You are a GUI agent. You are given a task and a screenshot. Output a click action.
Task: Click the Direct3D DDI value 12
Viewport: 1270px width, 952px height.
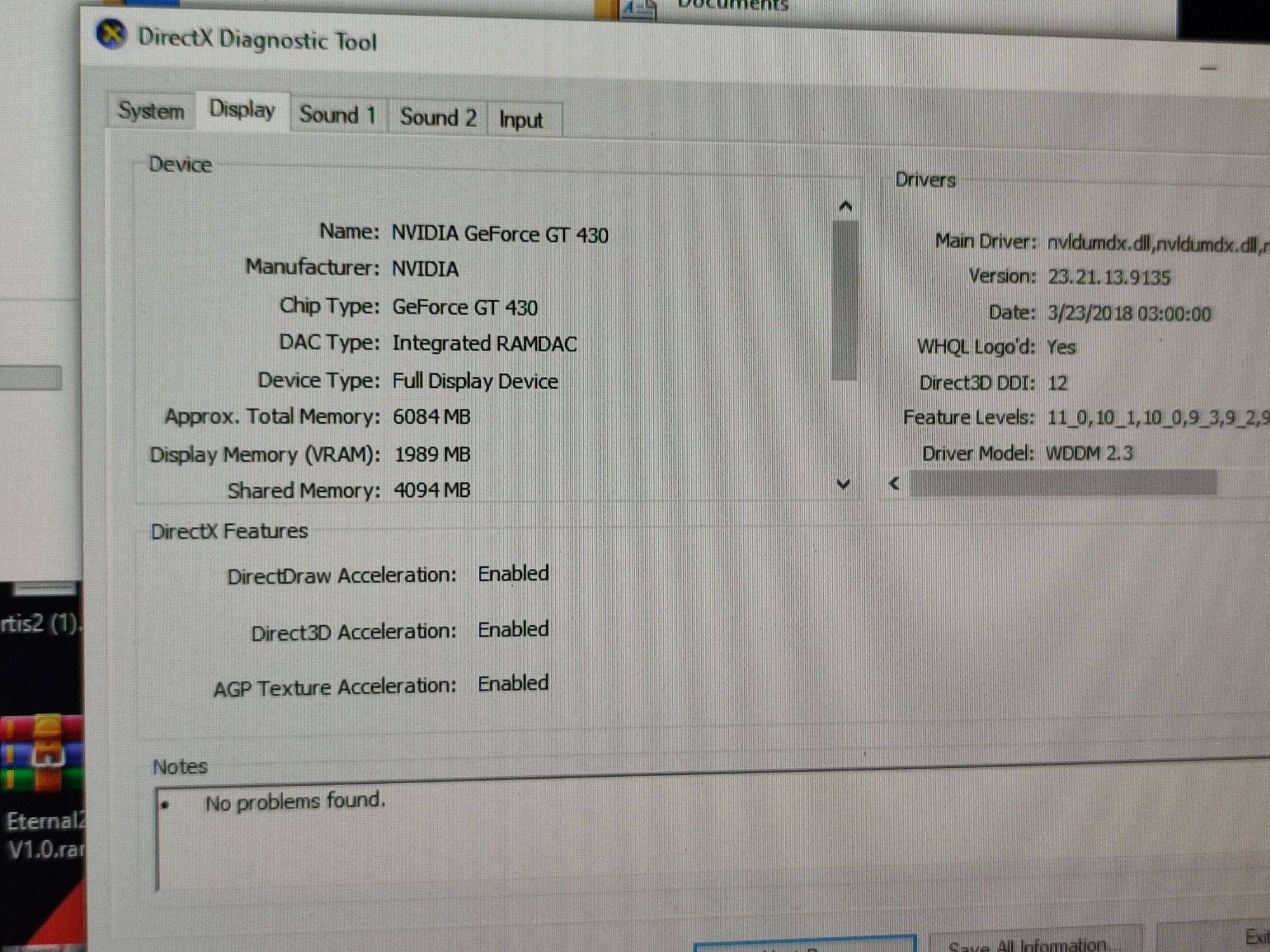coord(1057,383)
